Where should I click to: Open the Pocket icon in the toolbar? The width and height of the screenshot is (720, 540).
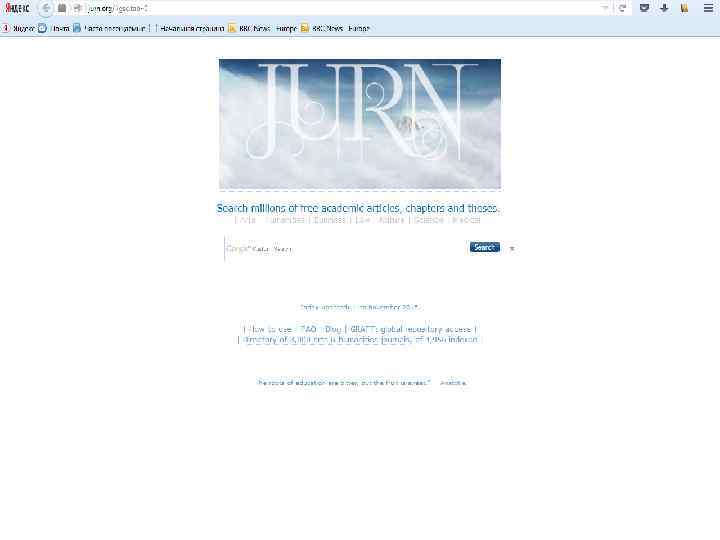644,8
